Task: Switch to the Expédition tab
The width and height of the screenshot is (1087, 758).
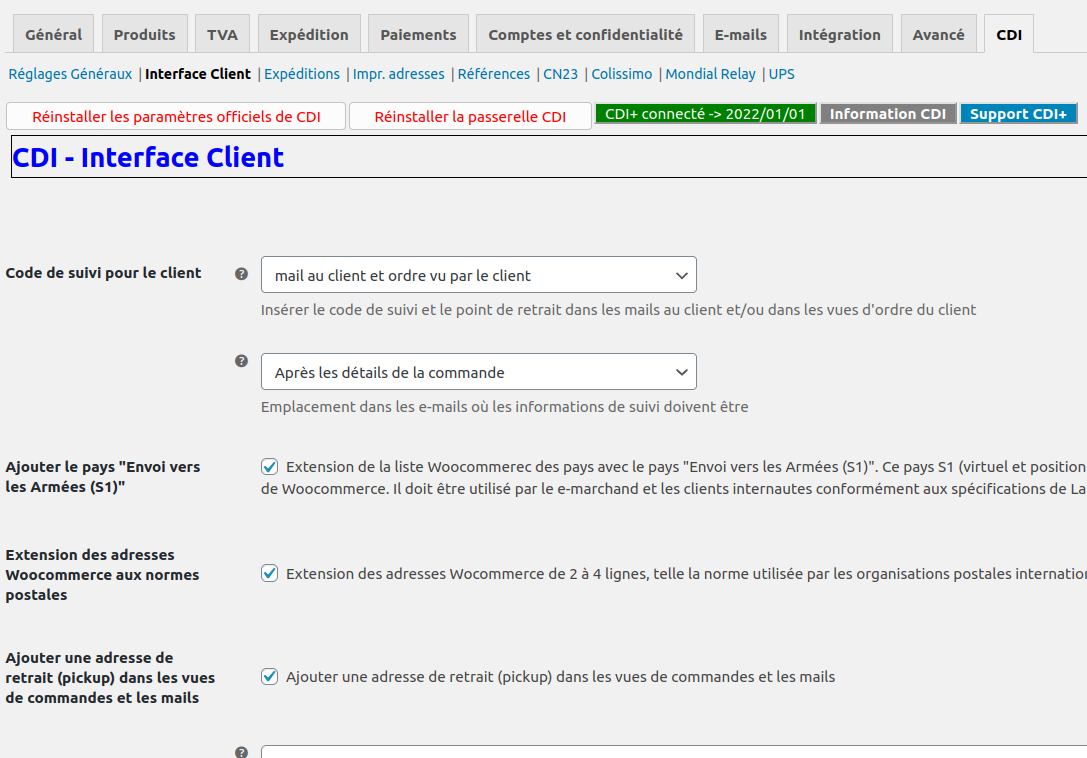Action: point(309,34)
